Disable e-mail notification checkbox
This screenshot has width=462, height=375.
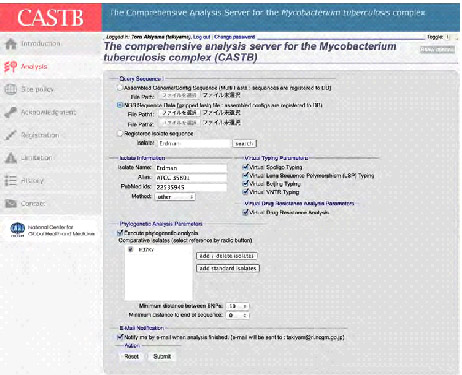point(120,337)
